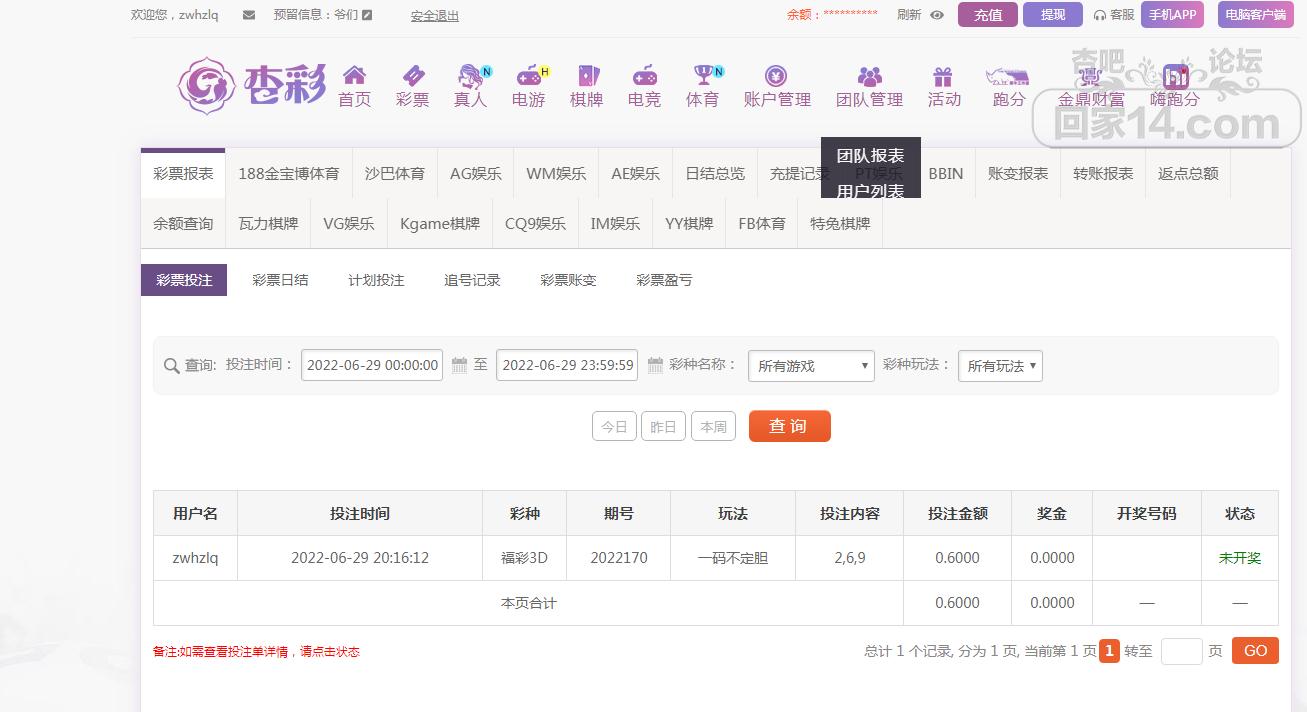Viewport: 1307px width, 712px height.
Task: Open the 彩票 lottery ticket icon
Action: [412, 76]
